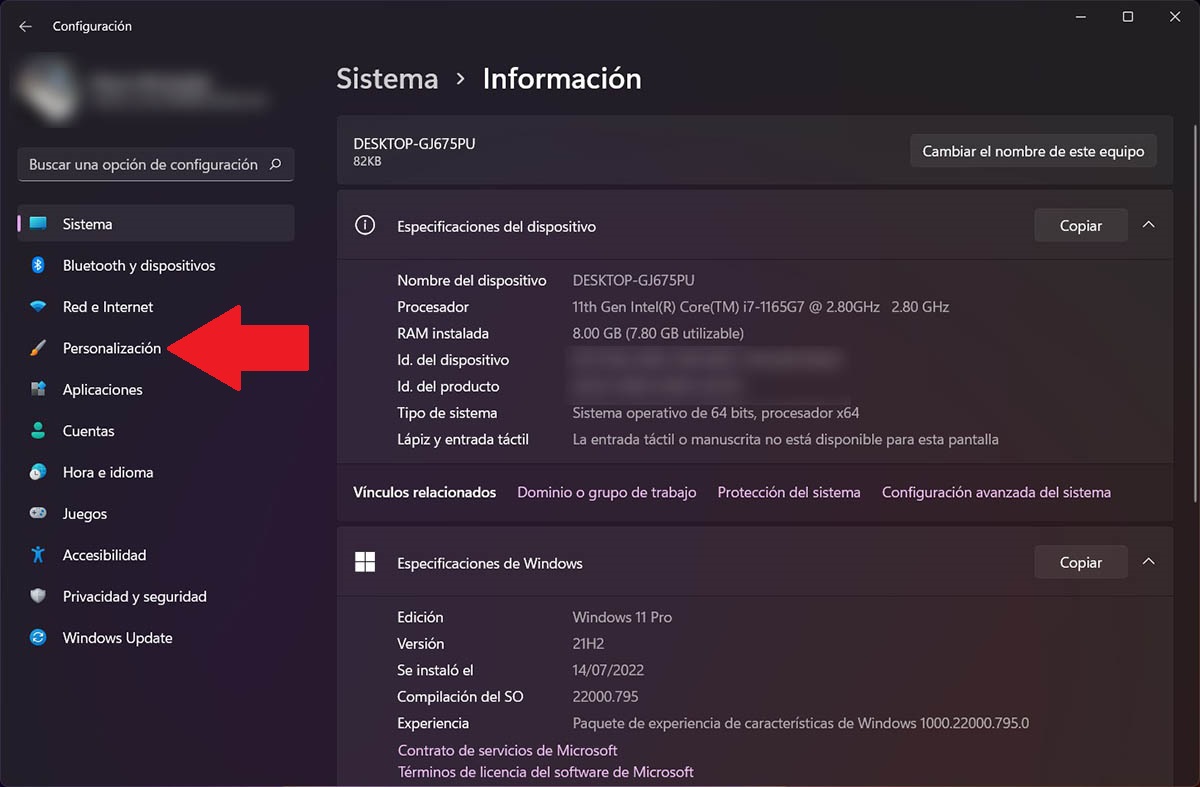Click the Windows Update sync icon
This screenshot has width=1200, height=787.
pyautogui.click(x=38, y=638)
